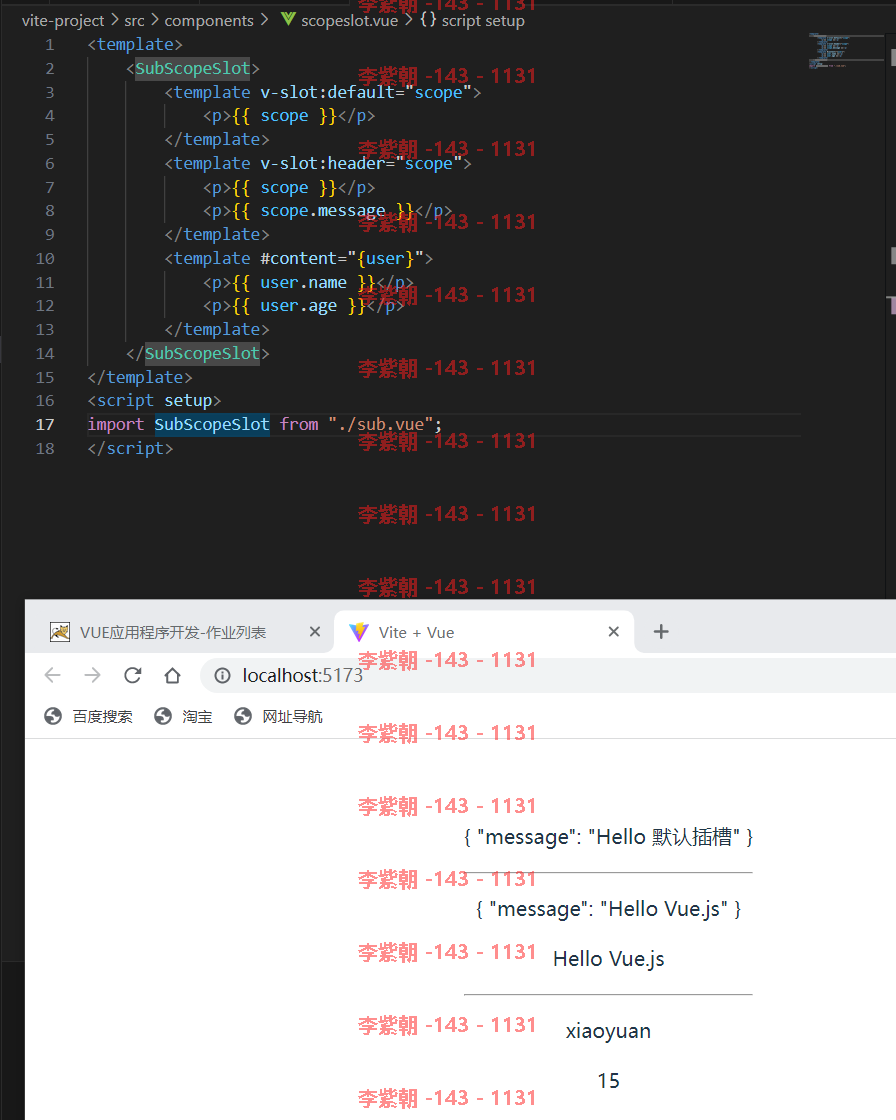Click the "message": "Hello Vue.js" JSON text
896x1120 pixels.
click(609, 909)
